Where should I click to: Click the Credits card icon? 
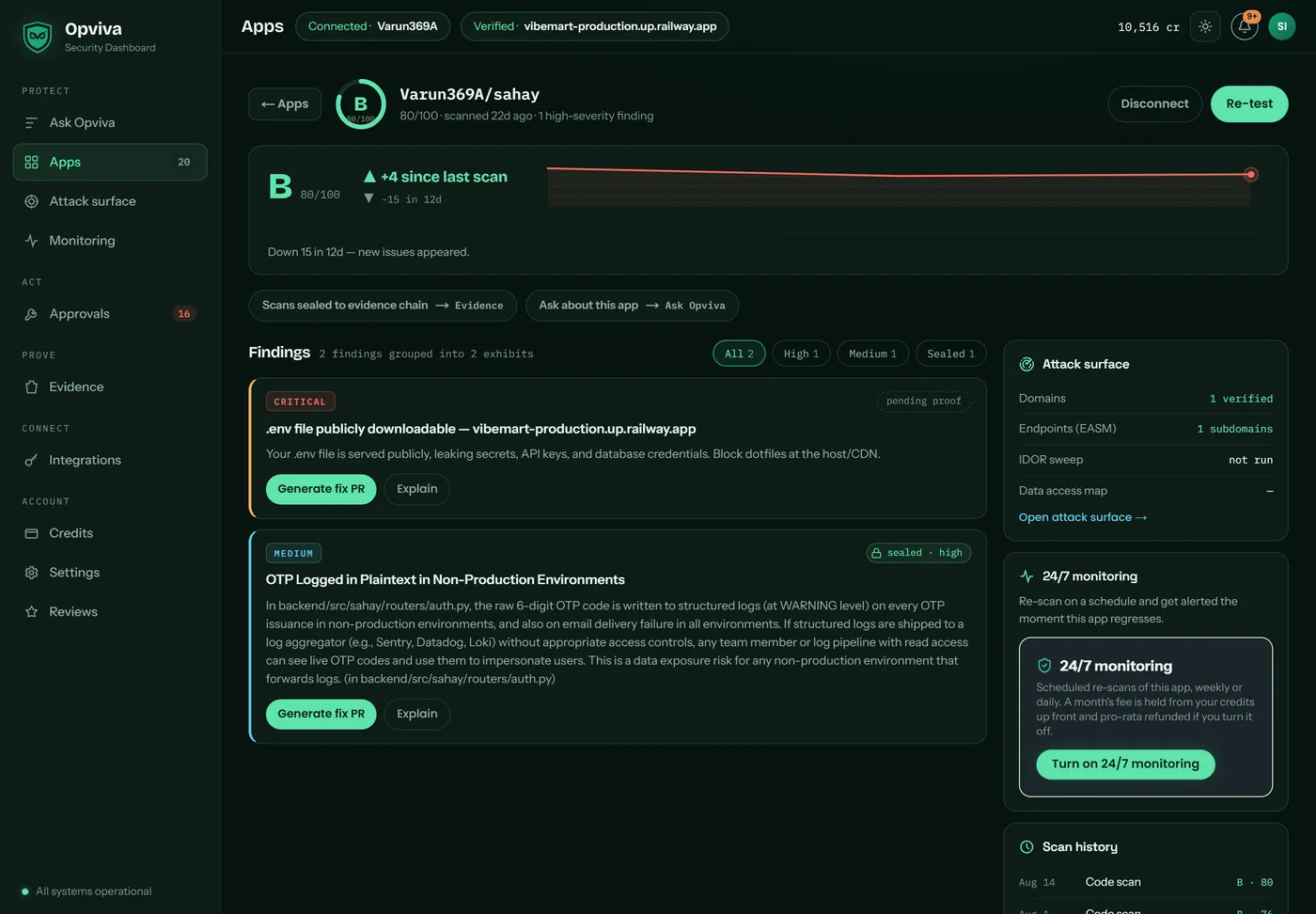31,533
